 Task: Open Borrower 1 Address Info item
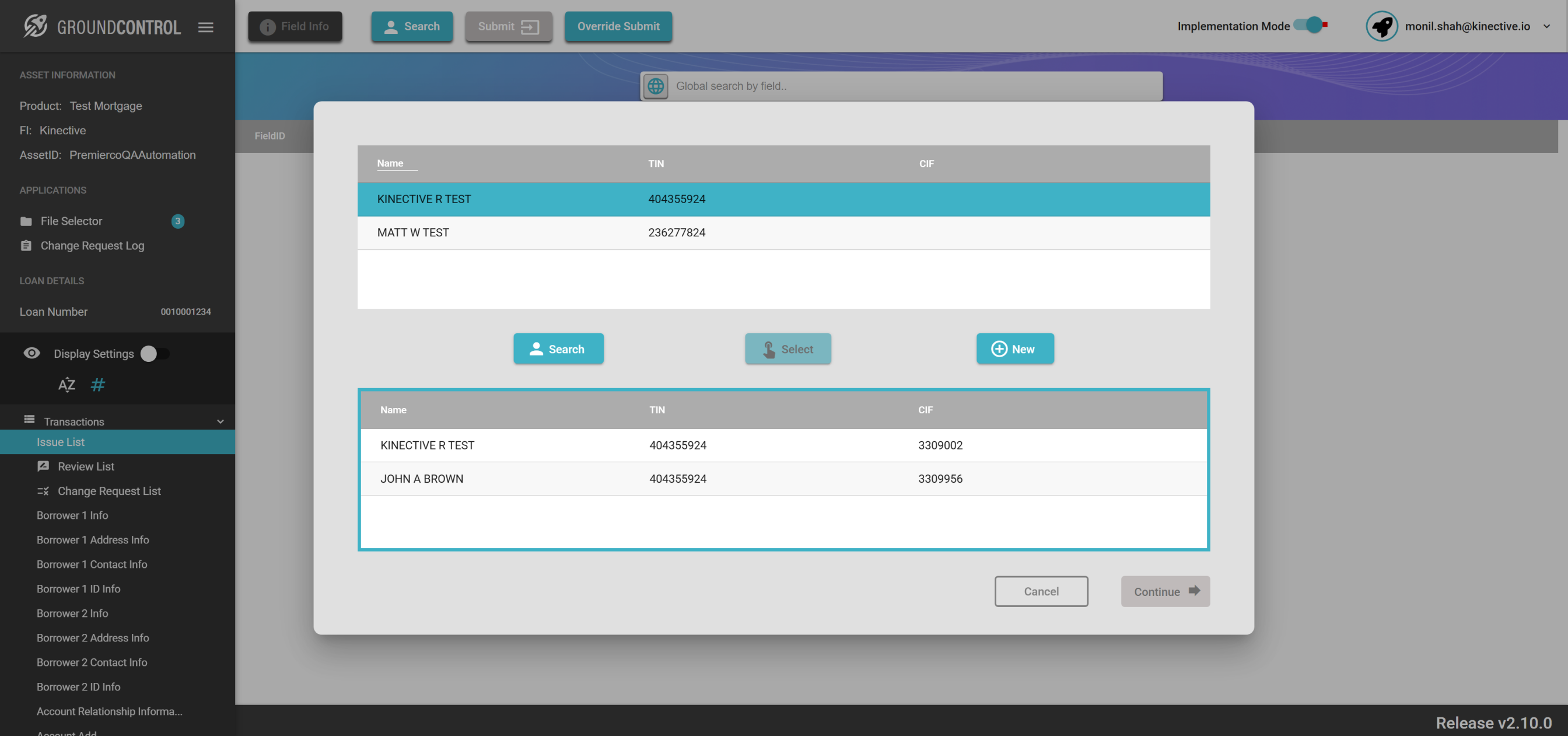(x=93, y=540)
